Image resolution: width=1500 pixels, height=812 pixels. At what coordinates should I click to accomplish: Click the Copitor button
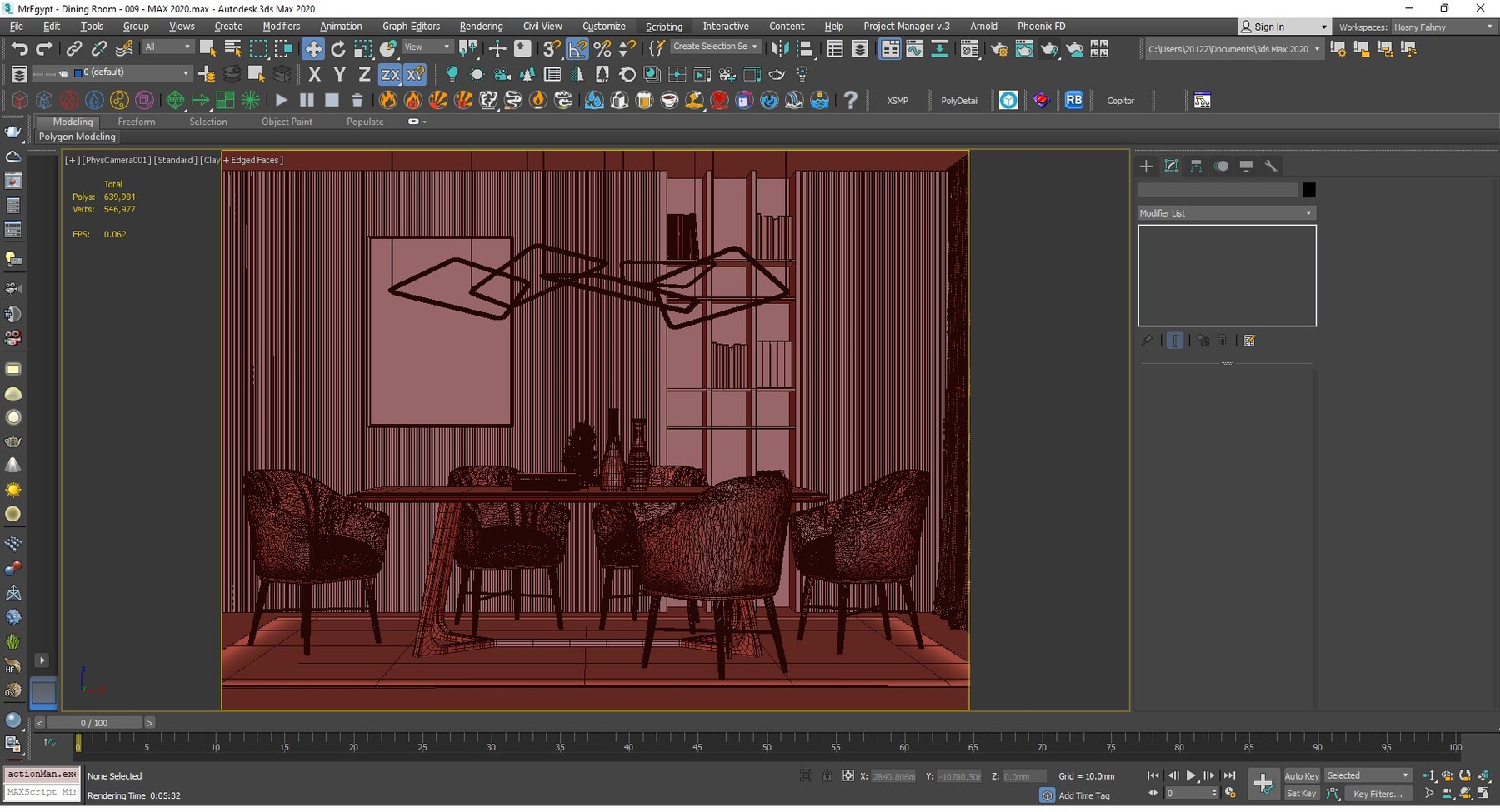tap(1121, 100)
